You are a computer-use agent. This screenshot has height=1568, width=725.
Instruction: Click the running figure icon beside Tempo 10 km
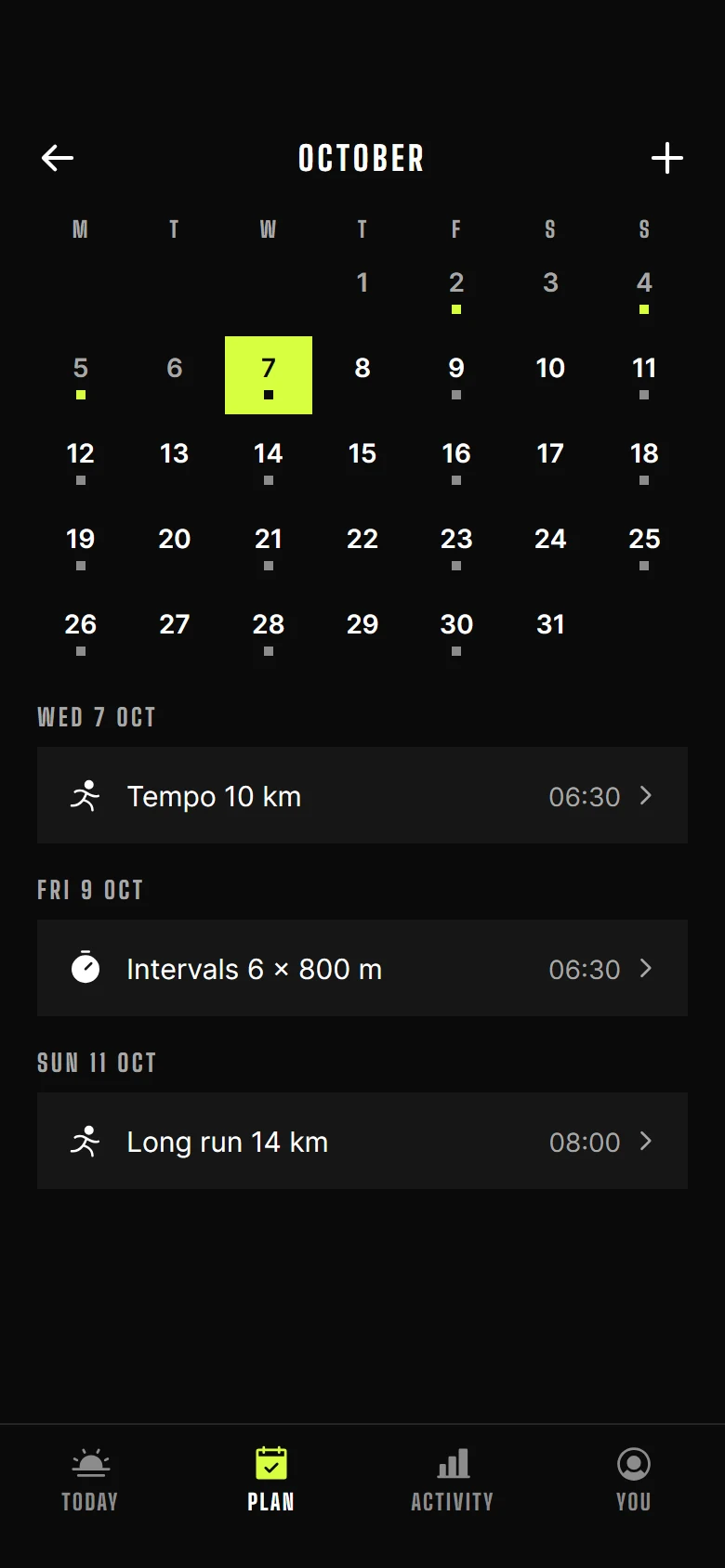(x=86, y=796)
